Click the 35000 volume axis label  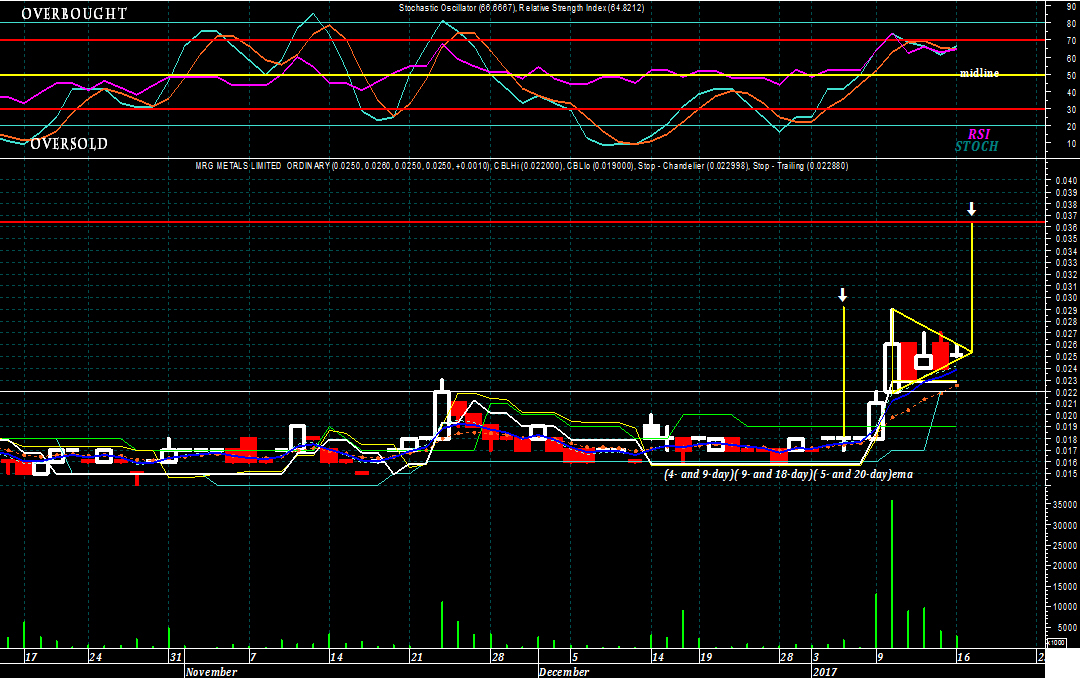tap(1066, 504)
